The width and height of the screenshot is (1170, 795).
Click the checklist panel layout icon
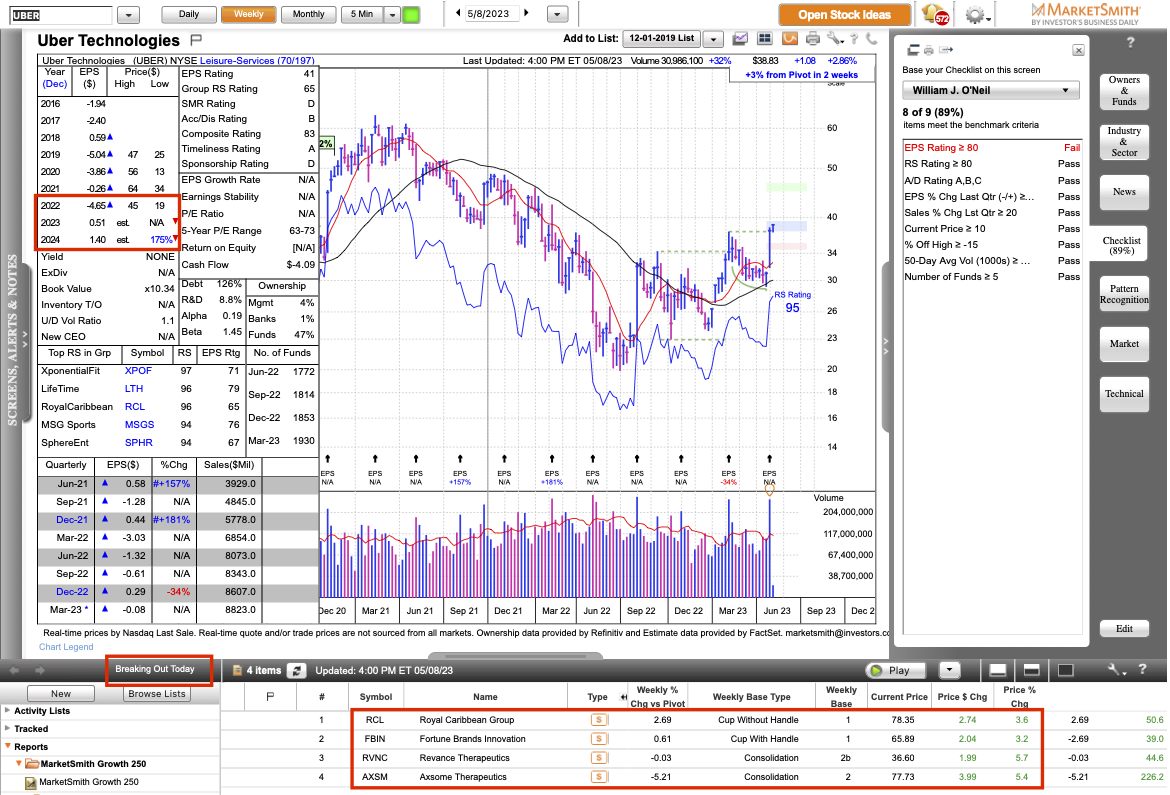click(913, 50)
